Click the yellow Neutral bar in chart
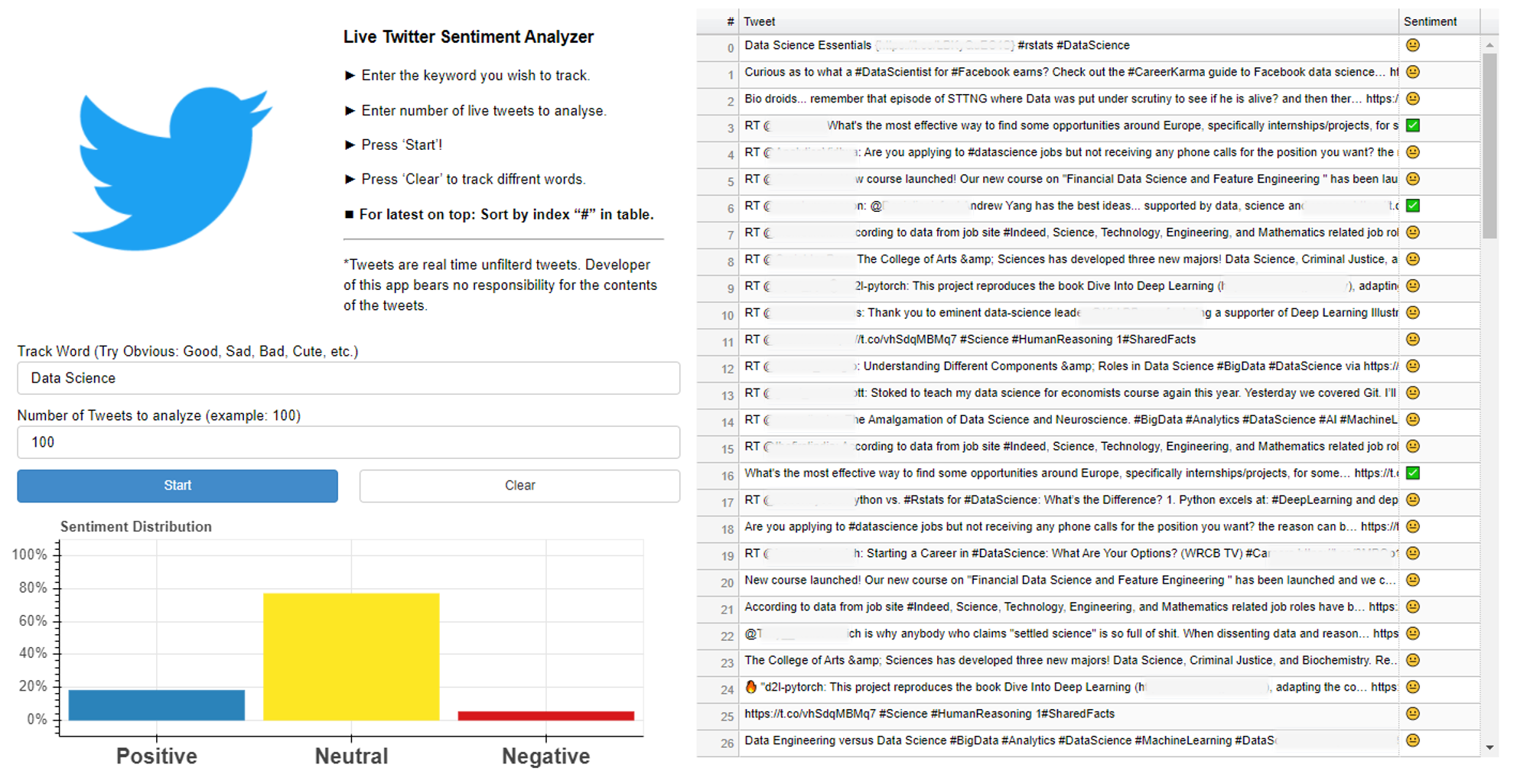Viewport: 1530px width, 784px height. click(x=351, y=656)
